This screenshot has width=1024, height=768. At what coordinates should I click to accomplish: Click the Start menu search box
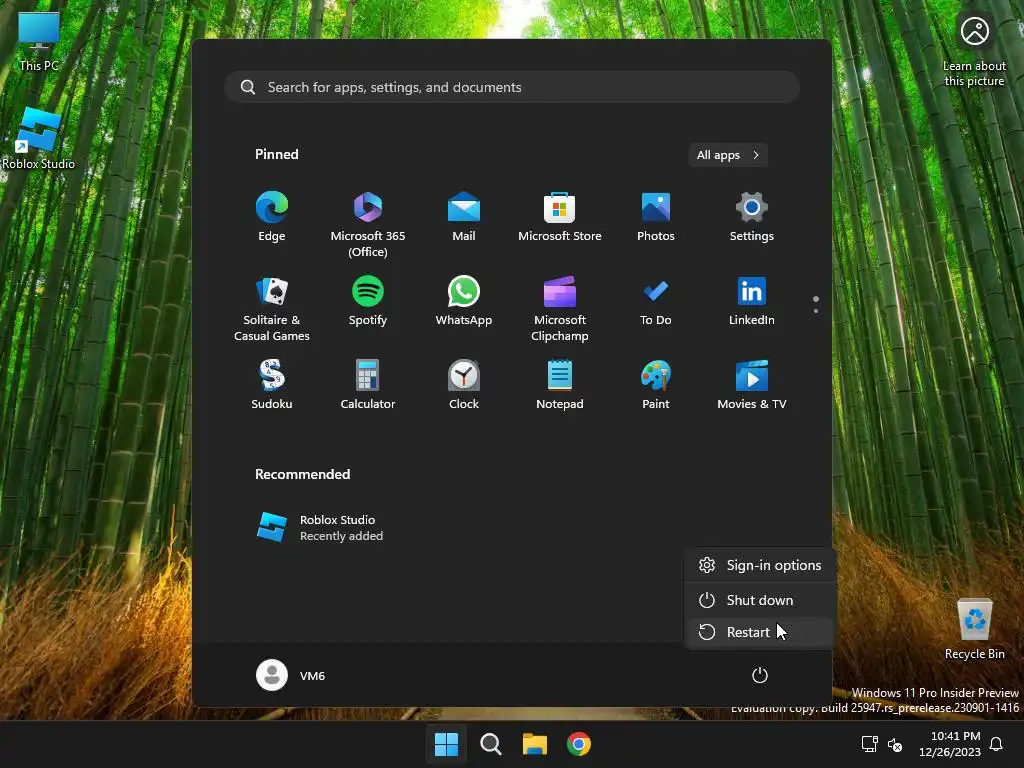(x=512, y=87)
